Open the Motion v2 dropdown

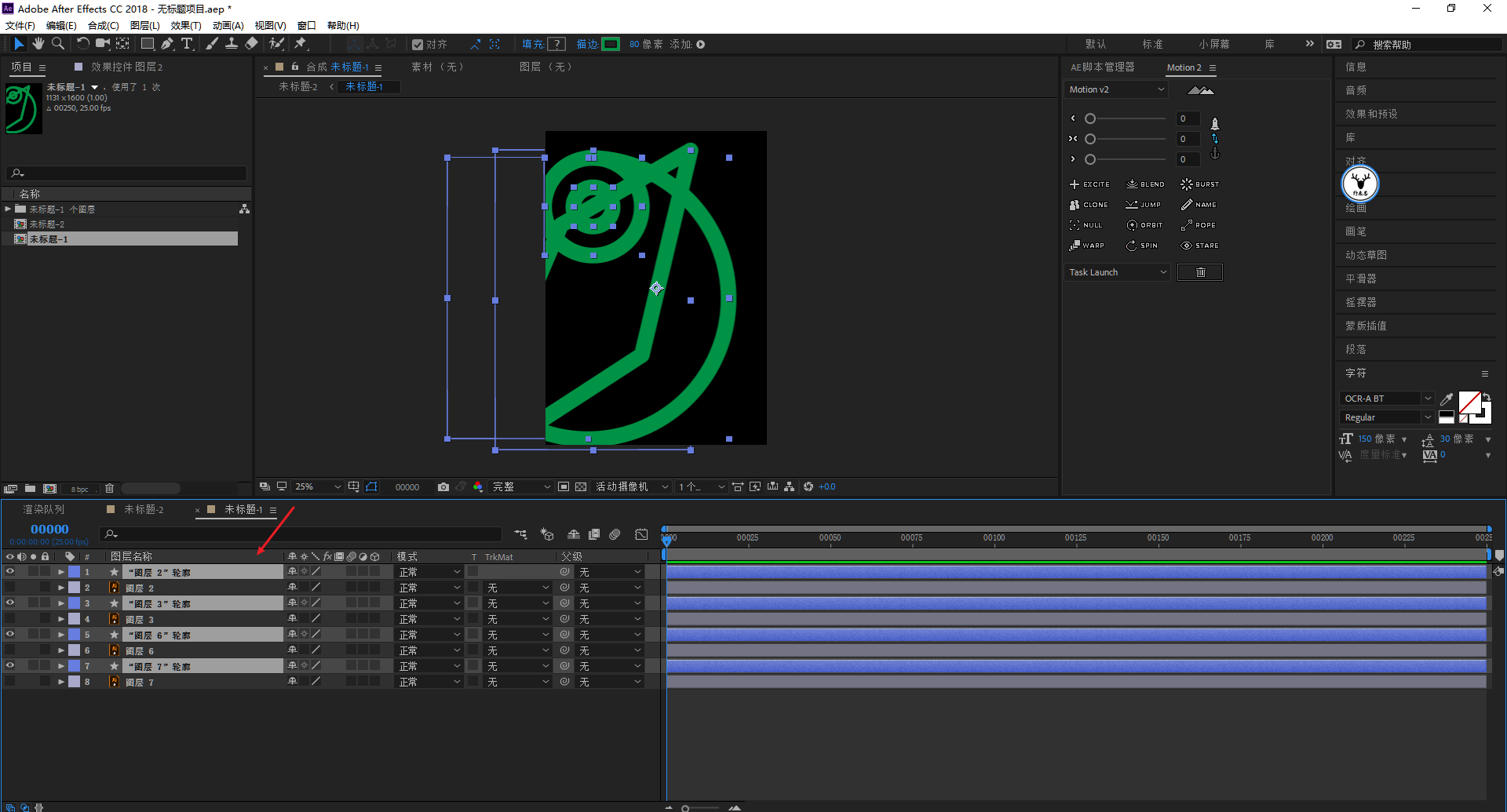1116,89
